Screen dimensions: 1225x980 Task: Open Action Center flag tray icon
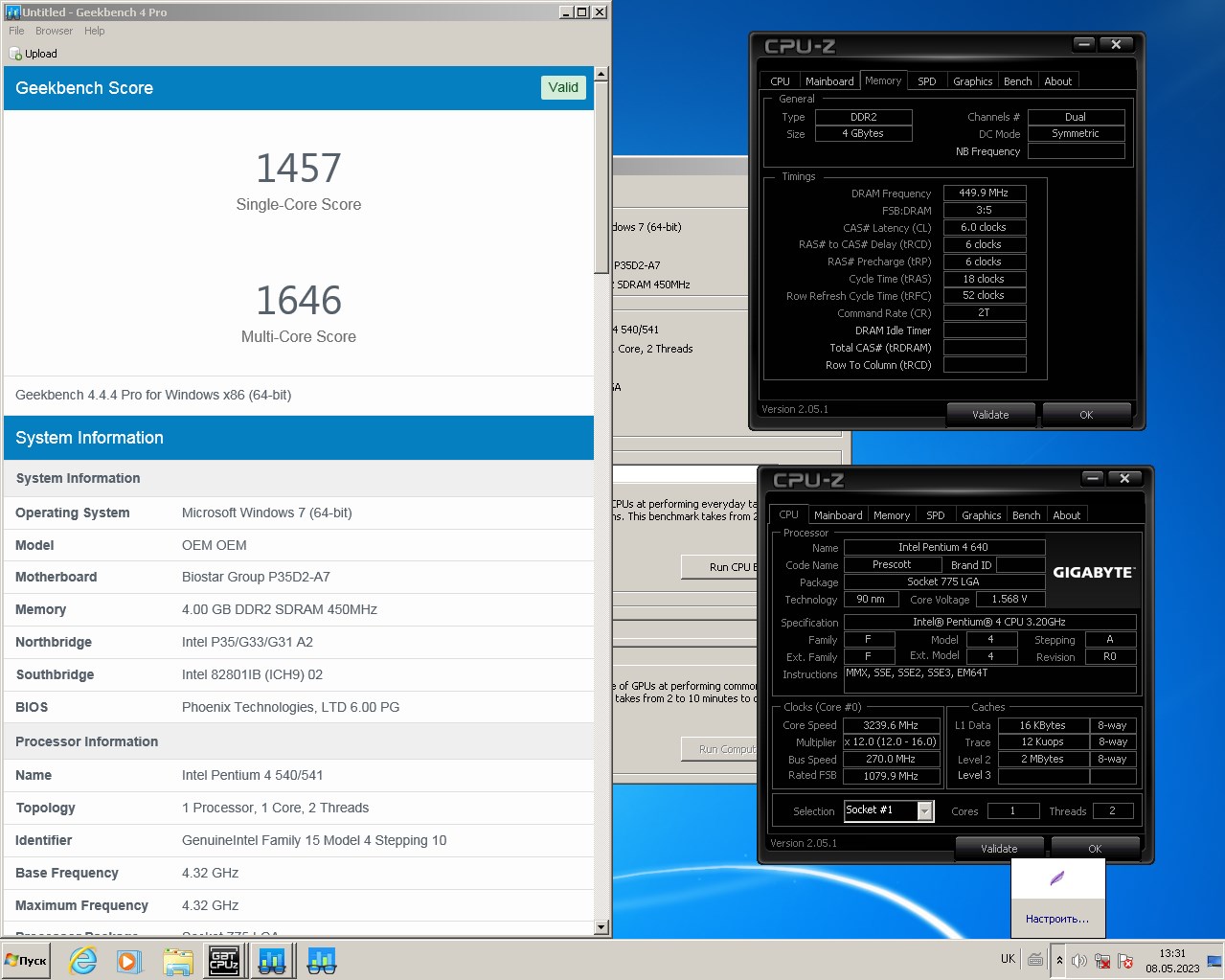coord(1125,960)
